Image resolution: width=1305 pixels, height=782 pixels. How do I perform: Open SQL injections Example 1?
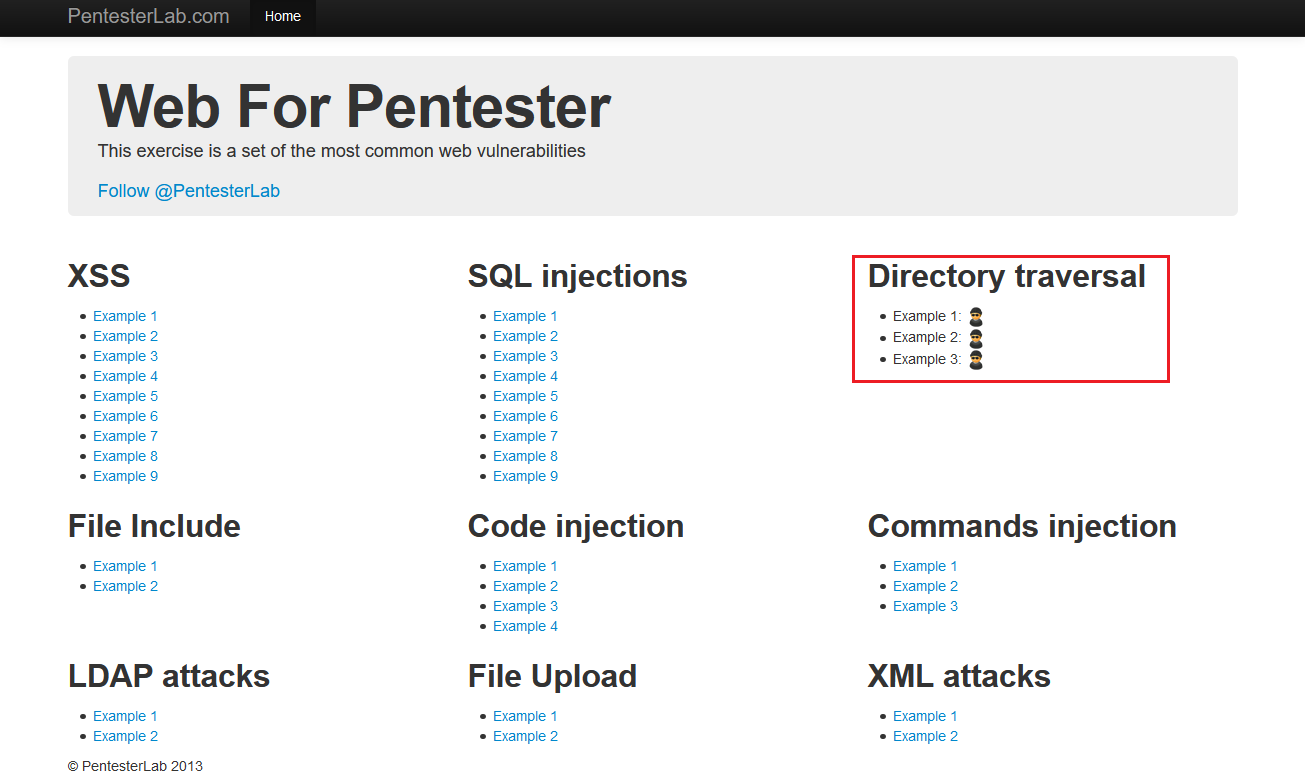(x=525, y=316)
